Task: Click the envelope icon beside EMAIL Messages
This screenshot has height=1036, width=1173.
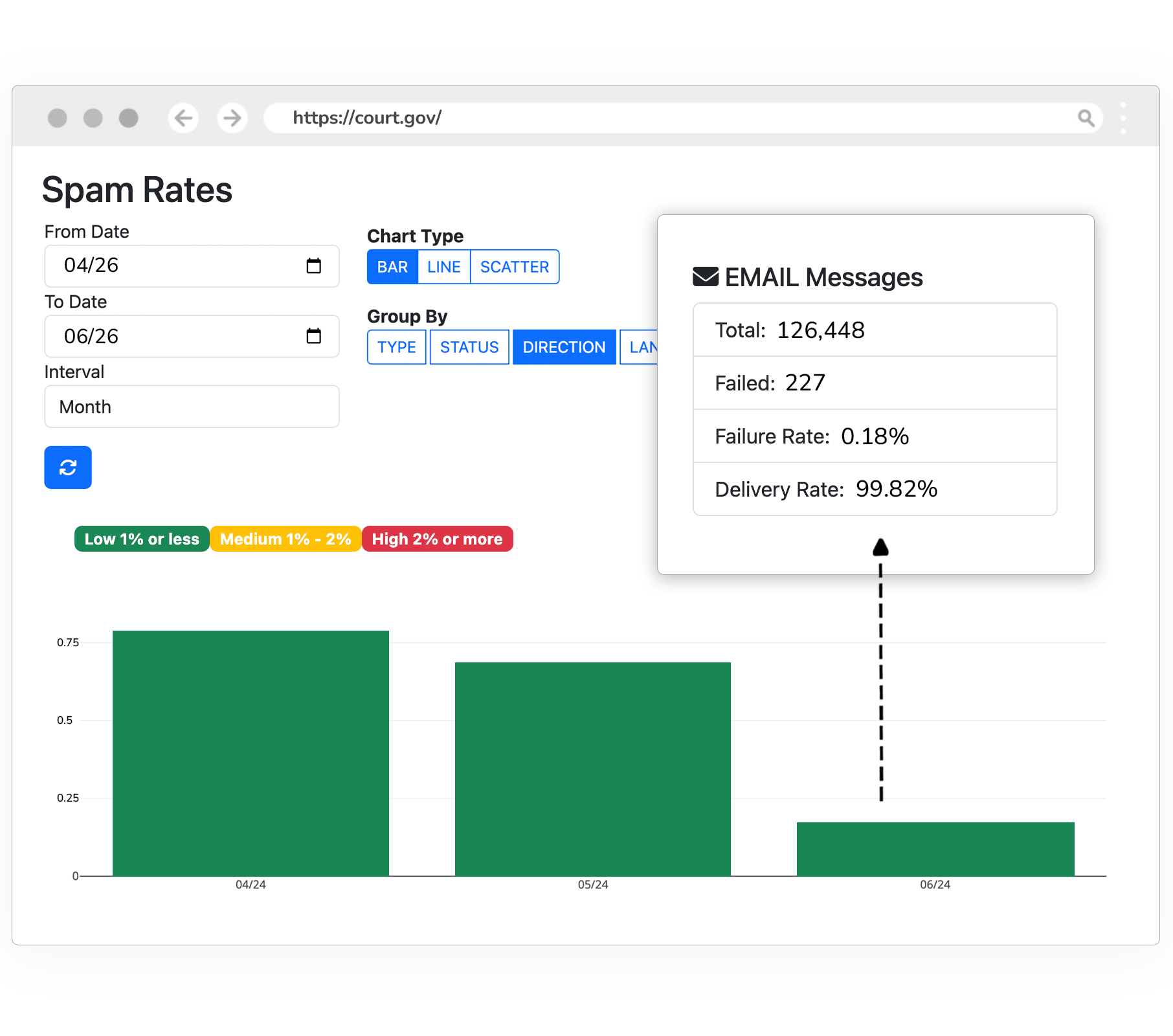Action: 705,277
